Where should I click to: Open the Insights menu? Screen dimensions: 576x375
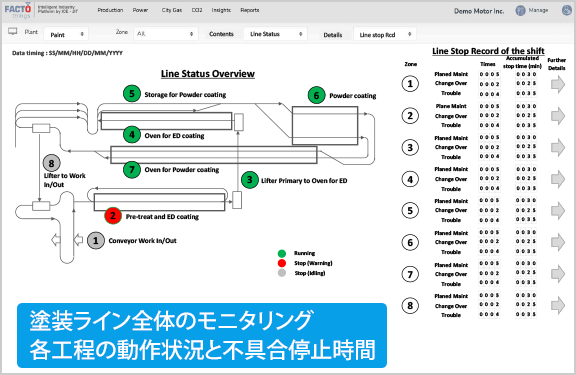221,10
